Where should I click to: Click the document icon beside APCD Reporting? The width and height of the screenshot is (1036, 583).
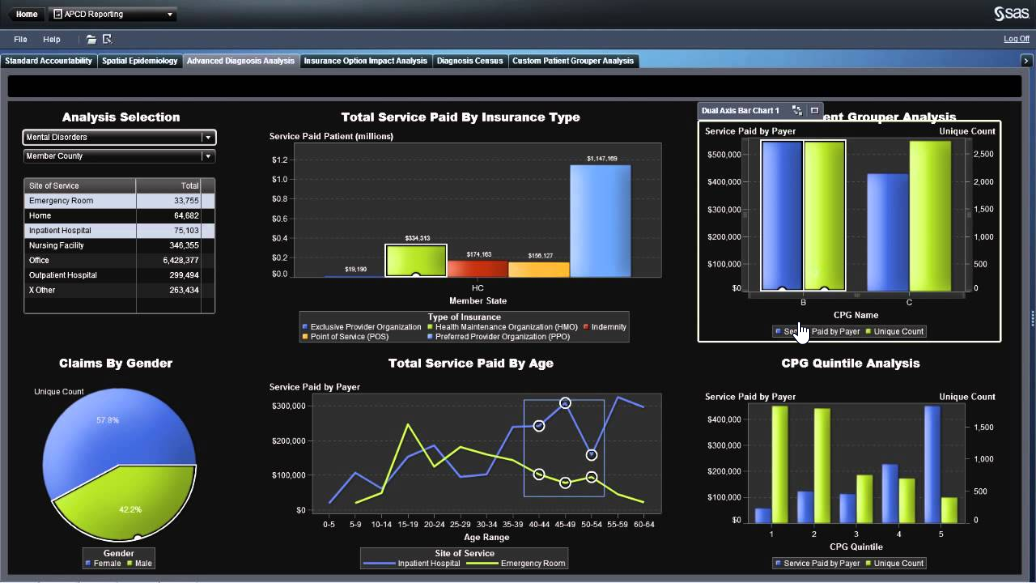(x=57, y=14)
